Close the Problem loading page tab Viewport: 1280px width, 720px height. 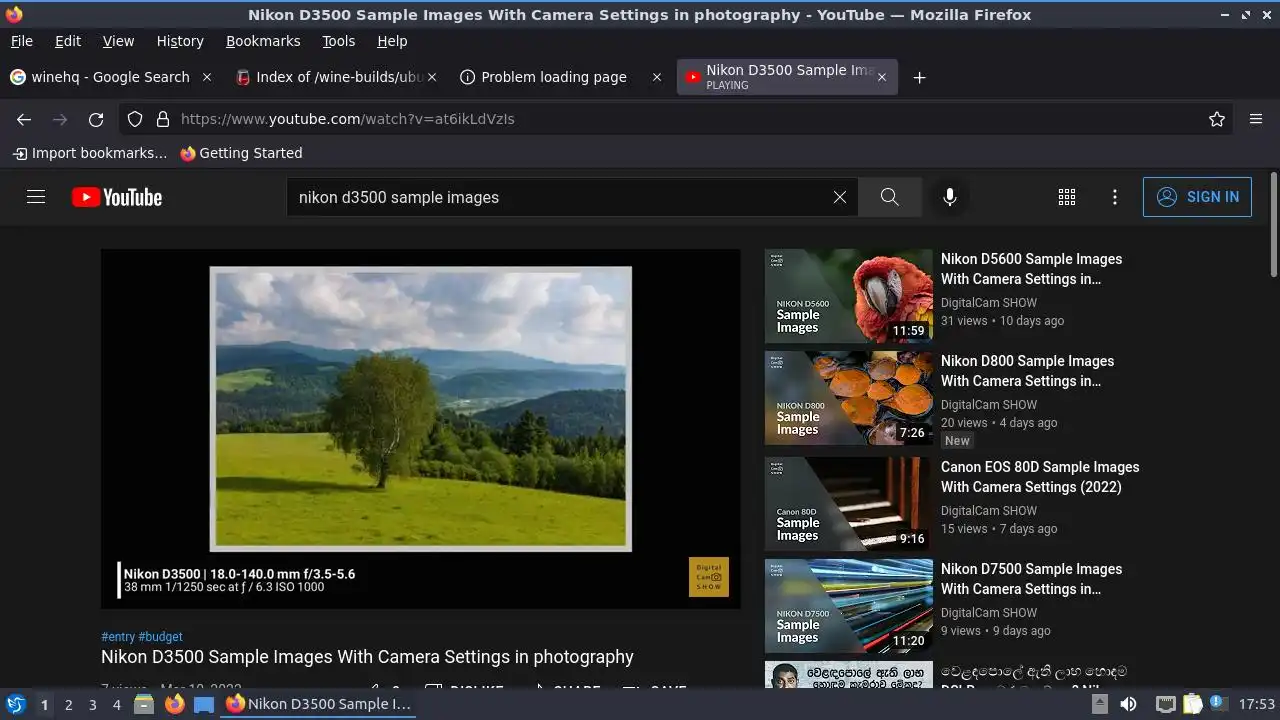coord(657,77)
